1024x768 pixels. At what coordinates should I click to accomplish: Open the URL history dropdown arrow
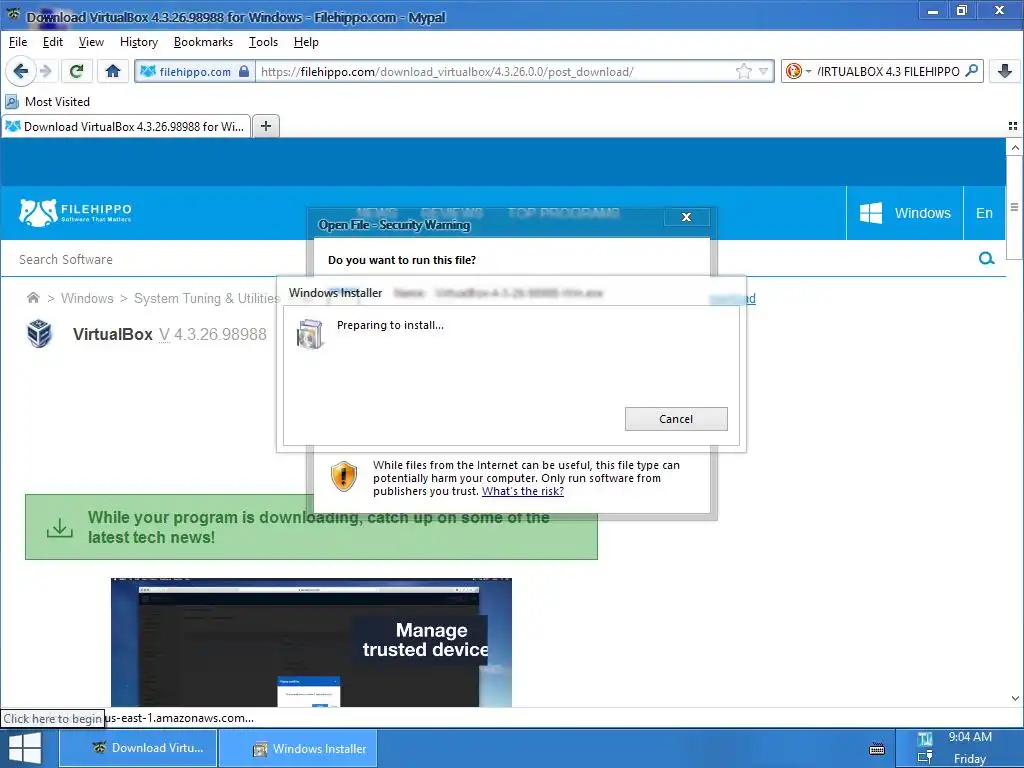[x=763, y=71]
